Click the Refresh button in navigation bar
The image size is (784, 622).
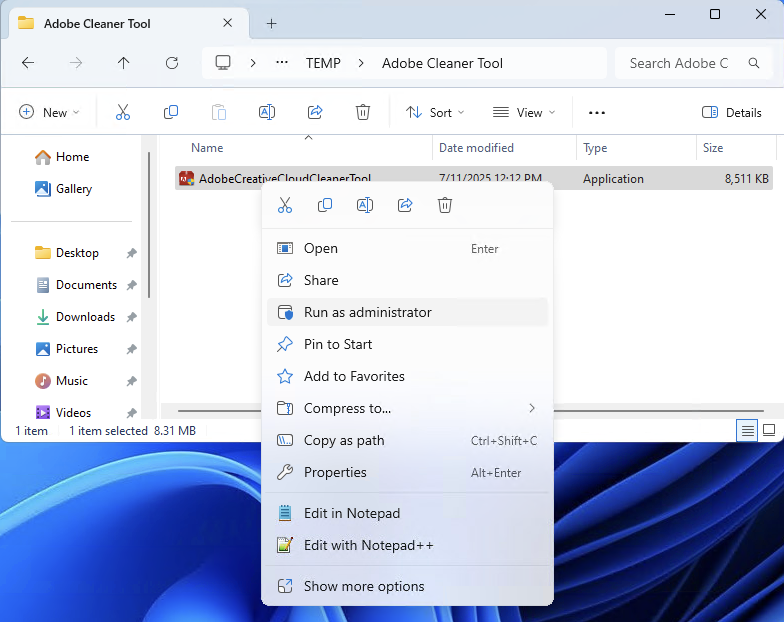[172, 63]
